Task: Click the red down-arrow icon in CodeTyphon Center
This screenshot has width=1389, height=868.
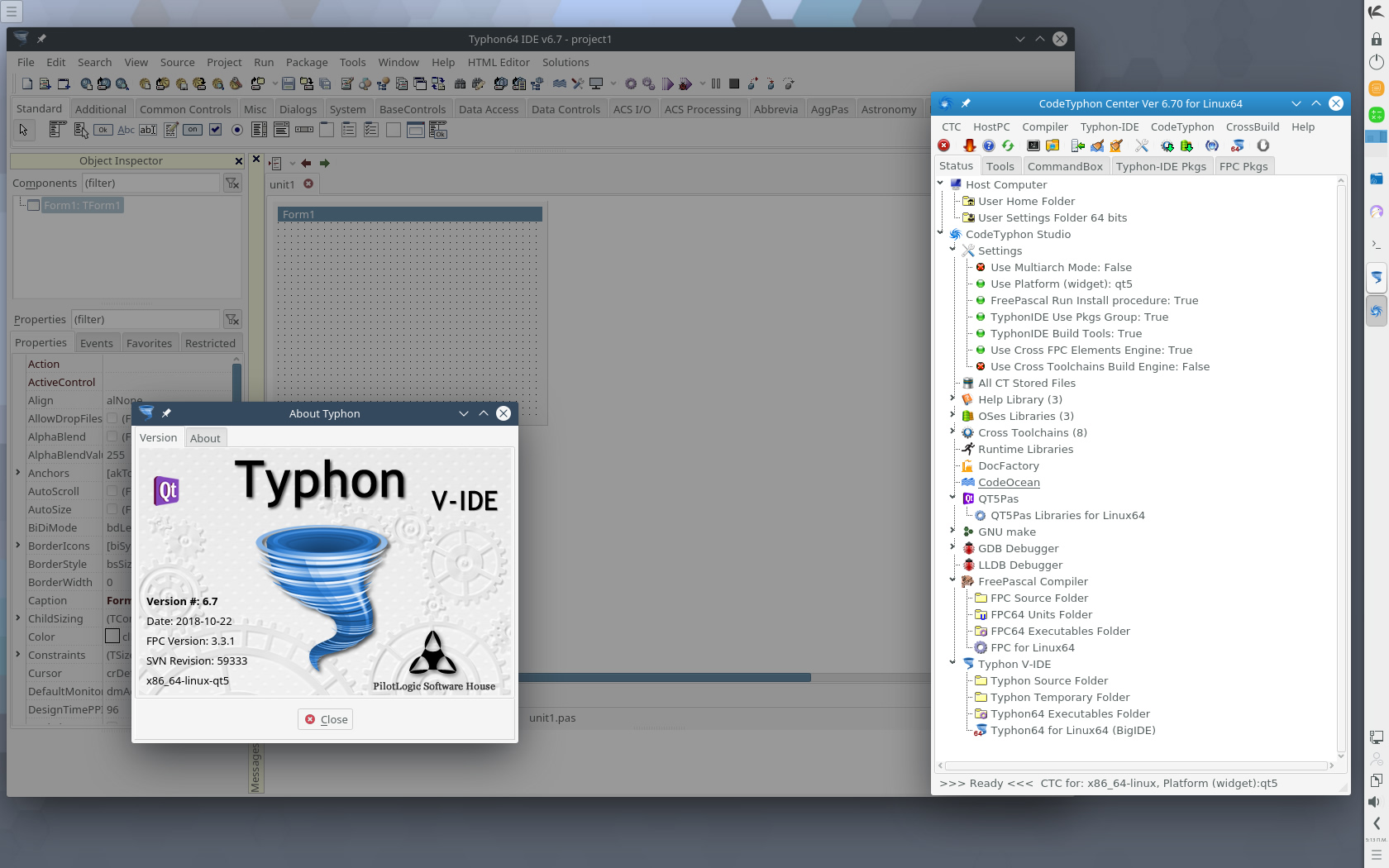Action: 969,145
